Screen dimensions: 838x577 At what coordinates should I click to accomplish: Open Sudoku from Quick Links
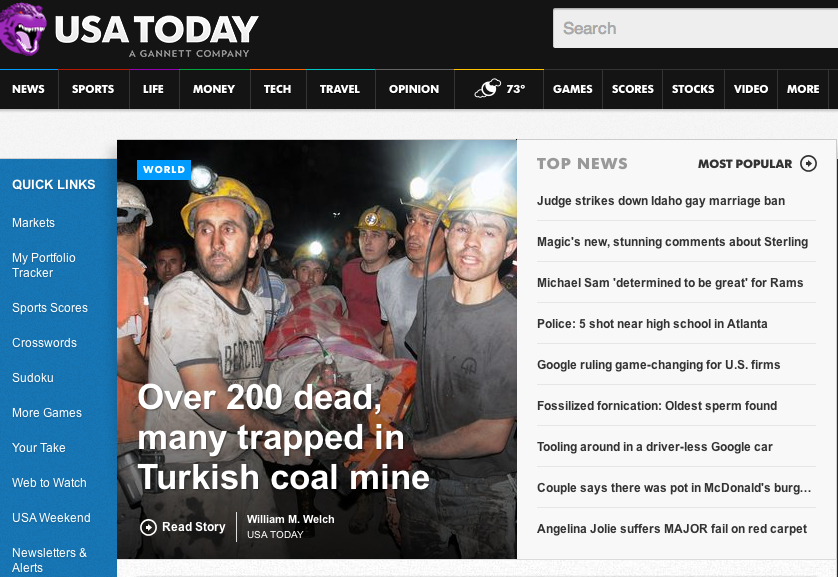[x=33, y=378]
